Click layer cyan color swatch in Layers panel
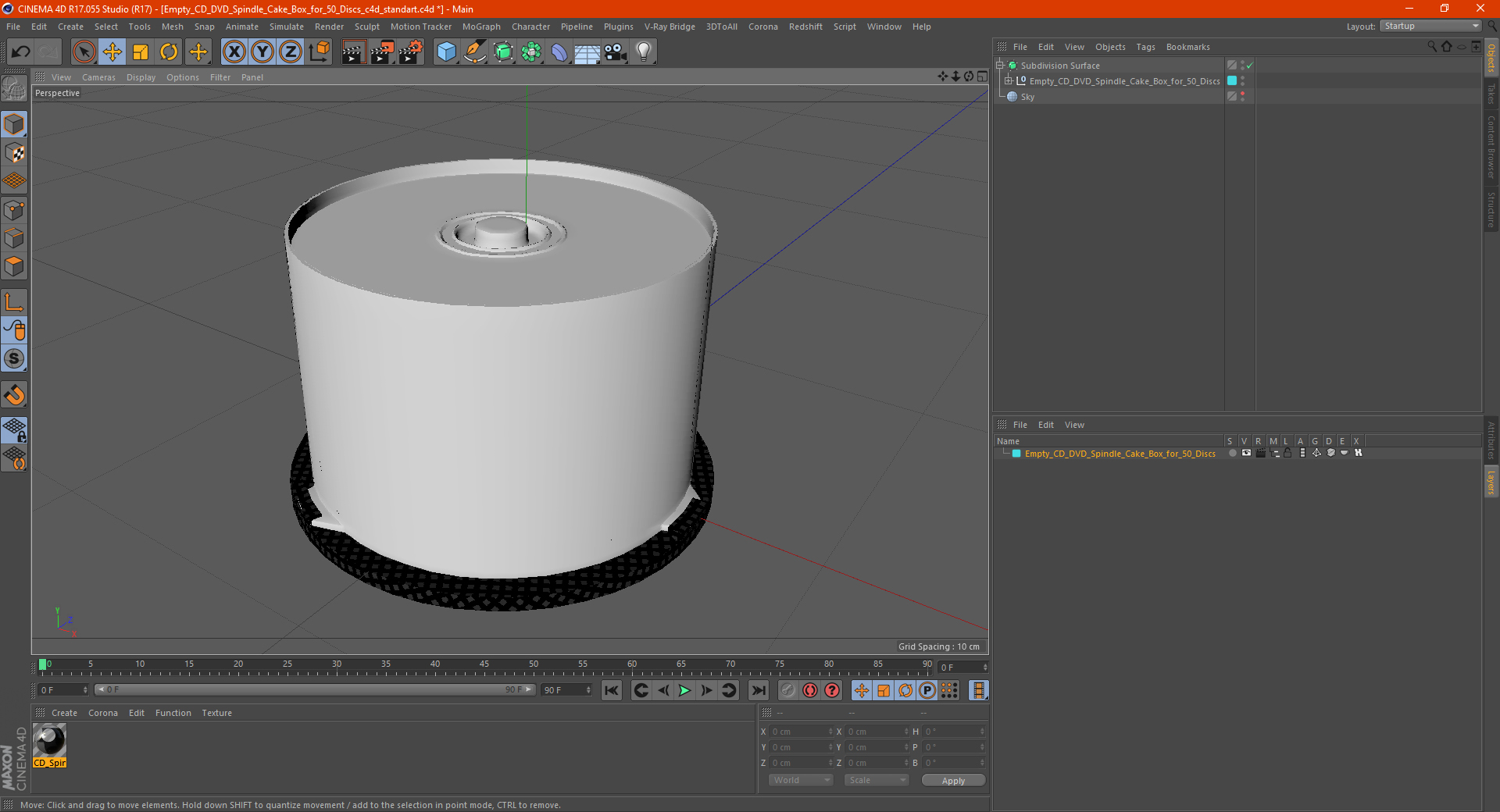Viewport: 1500px width, 812px height. [1016, 454]
